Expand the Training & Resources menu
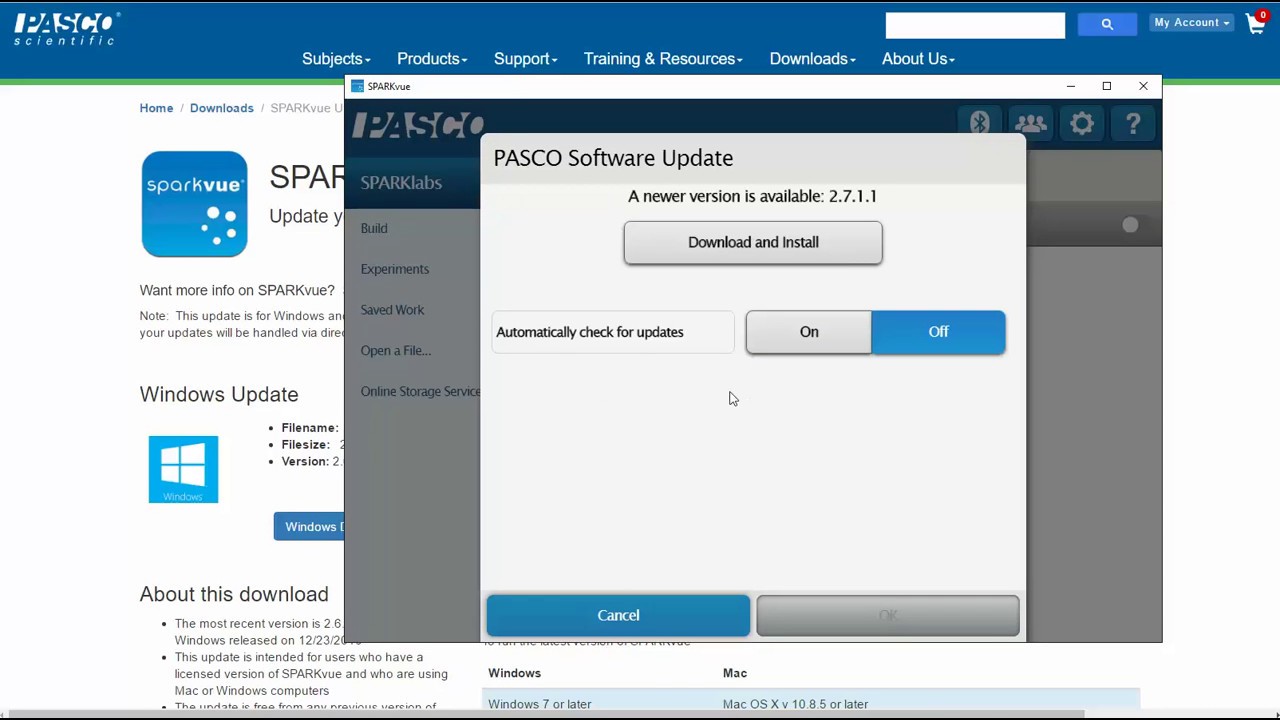The width and height of the screenshot is (1280, 720). point(663,59)
